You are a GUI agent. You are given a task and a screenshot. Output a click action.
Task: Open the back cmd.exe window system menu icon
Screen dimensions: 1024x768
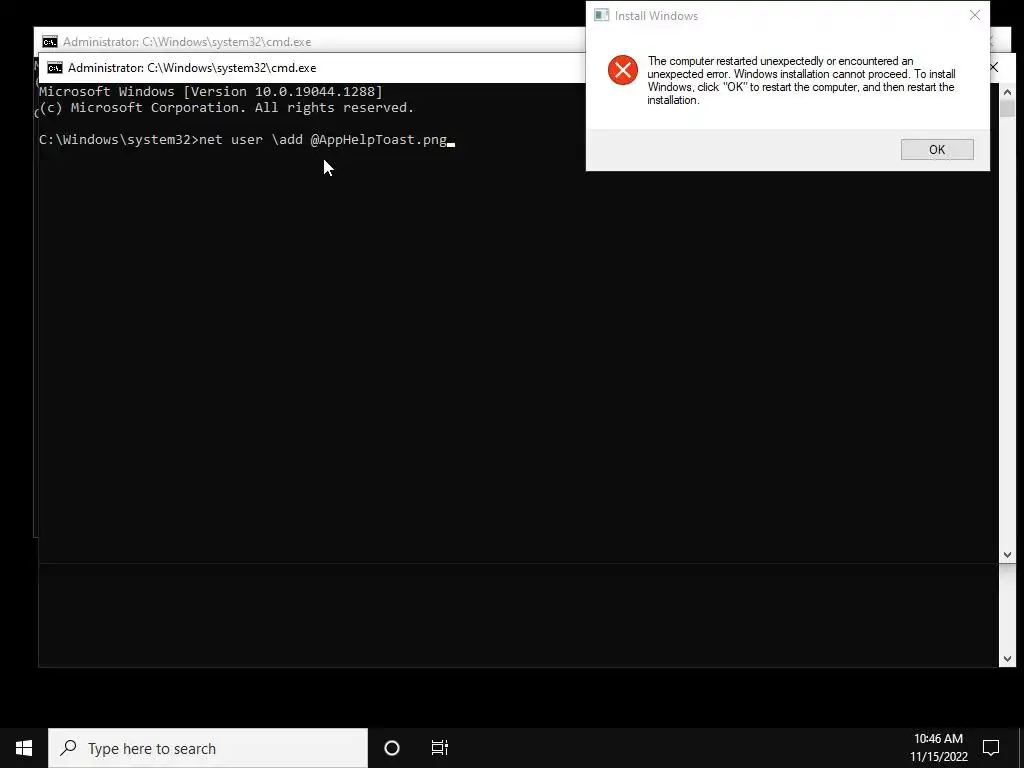click(x=50, y=42)
